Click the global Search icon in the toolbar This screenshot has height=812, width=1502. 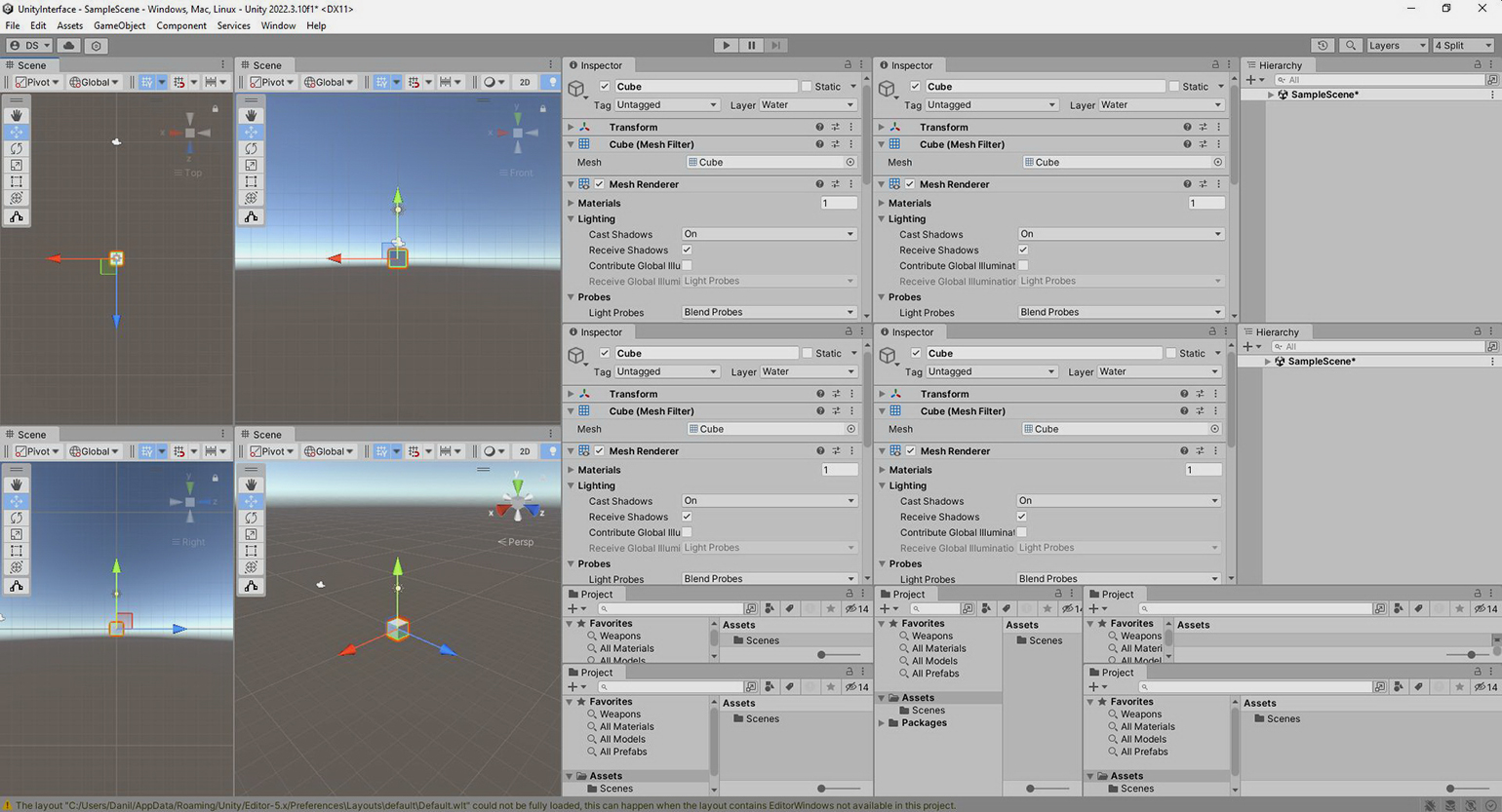tap(1350, 45)
